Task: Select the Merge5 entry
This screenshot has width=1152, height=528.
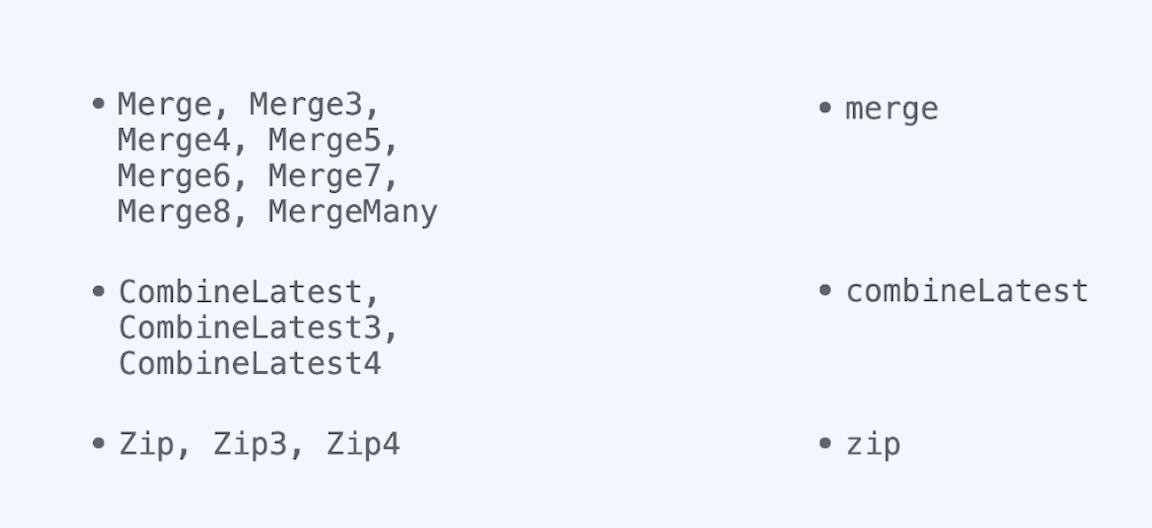Action: (x=325, y=140)
